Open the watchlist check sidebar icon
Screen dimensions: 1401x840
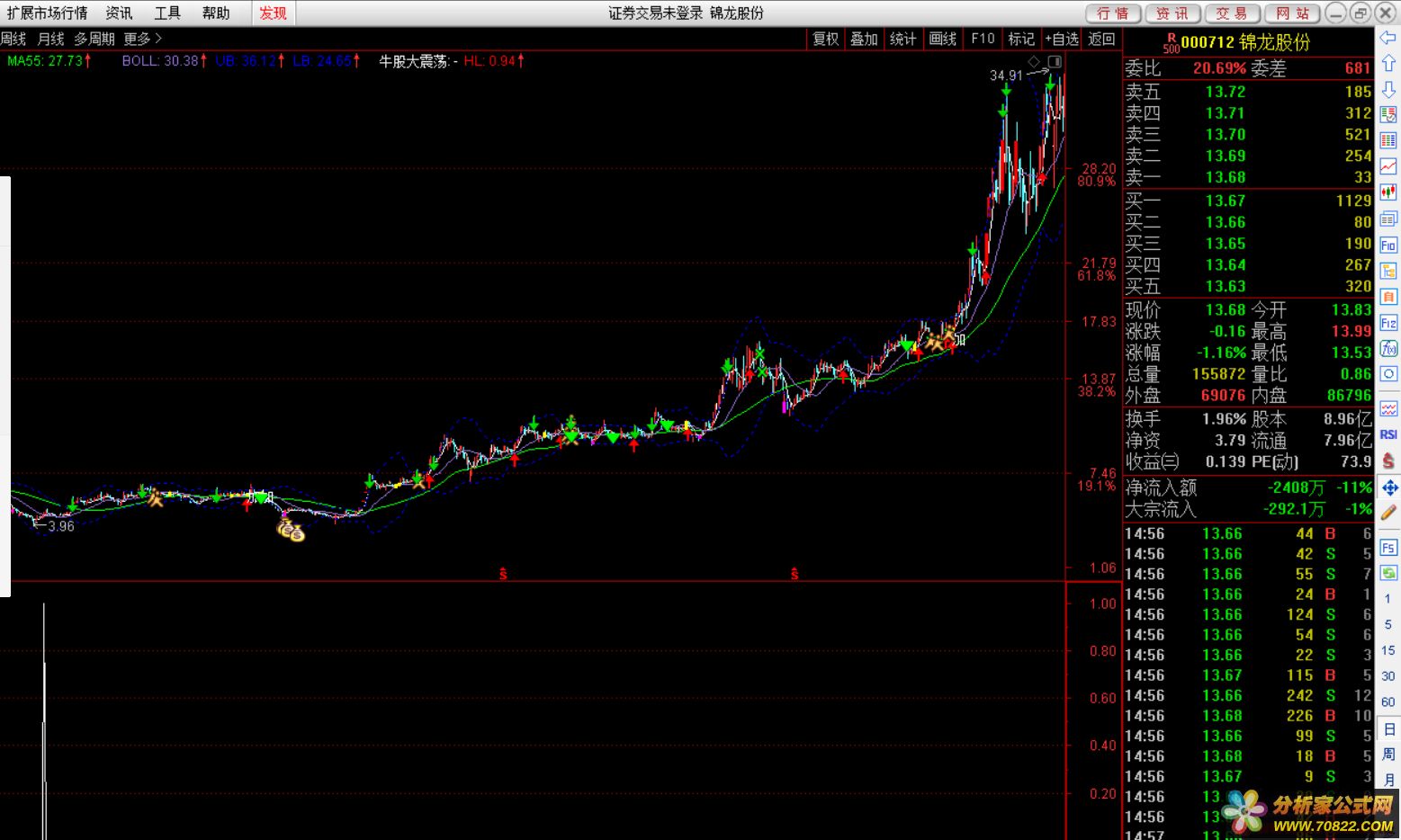coord(1388,115)
